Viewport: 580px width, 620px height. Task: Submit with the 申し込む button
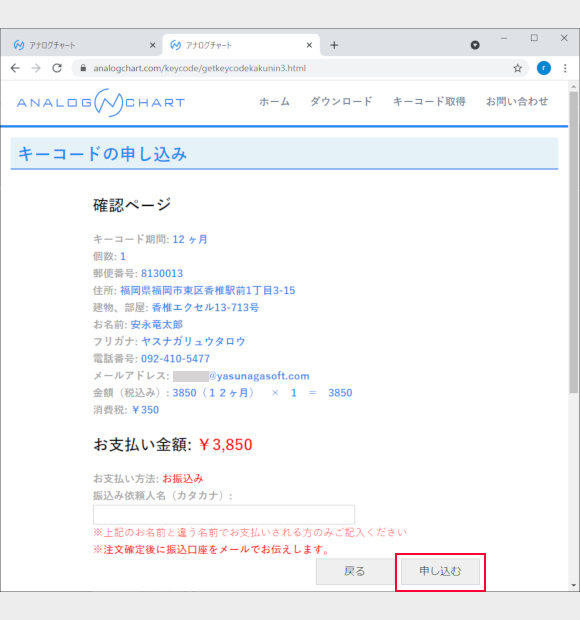[440, 571]
